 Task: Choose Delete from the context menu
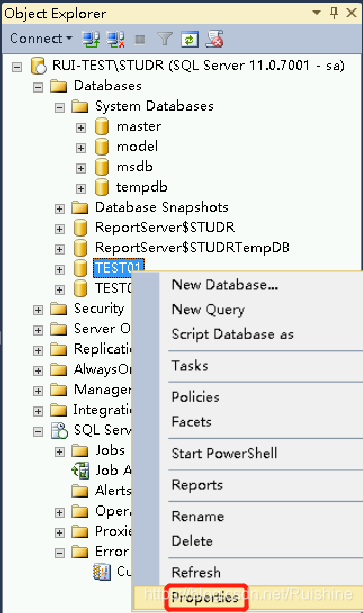coord(192,541)
